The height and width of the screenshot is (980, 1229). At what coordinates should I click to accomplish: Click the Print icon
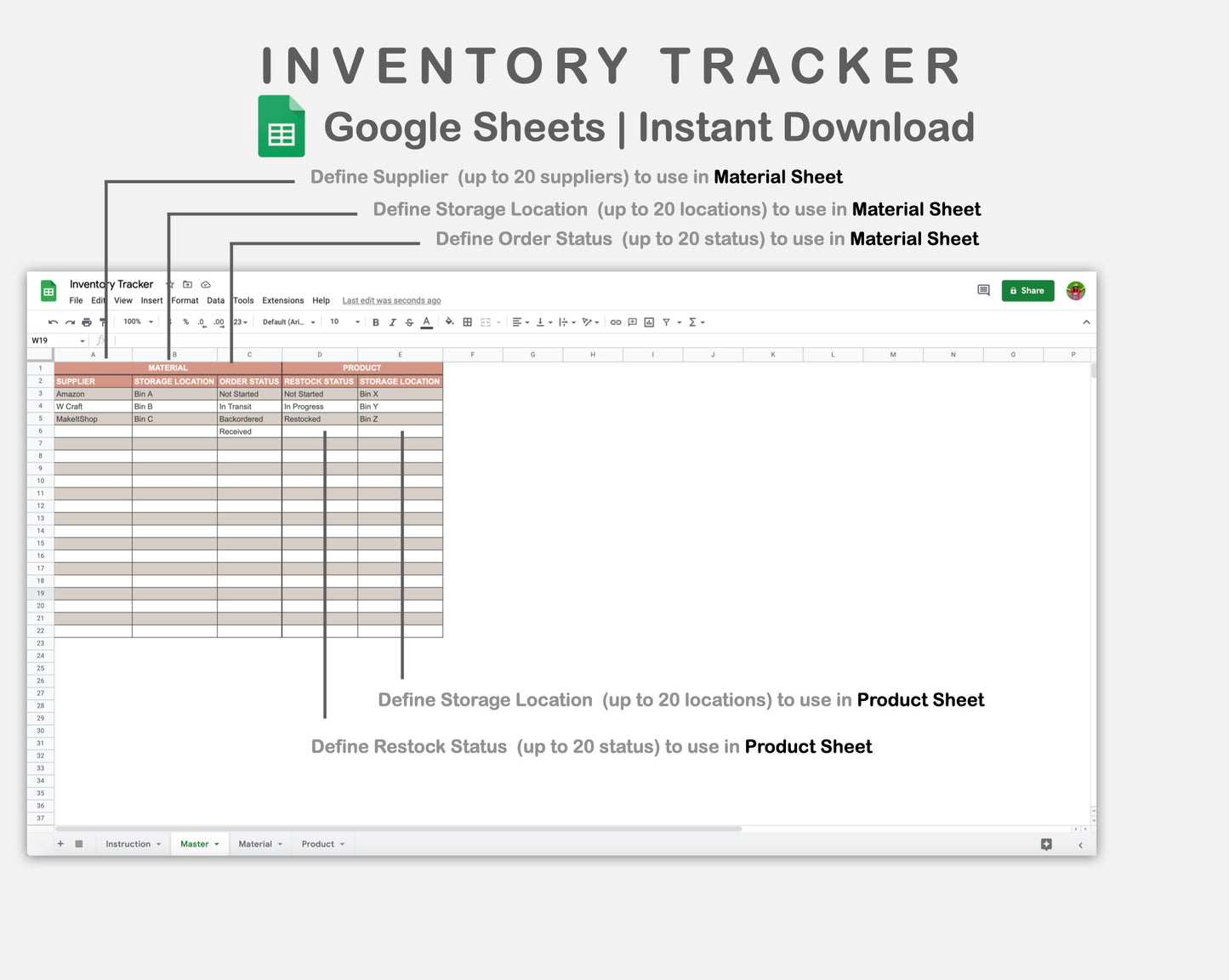tap(85, 322)
